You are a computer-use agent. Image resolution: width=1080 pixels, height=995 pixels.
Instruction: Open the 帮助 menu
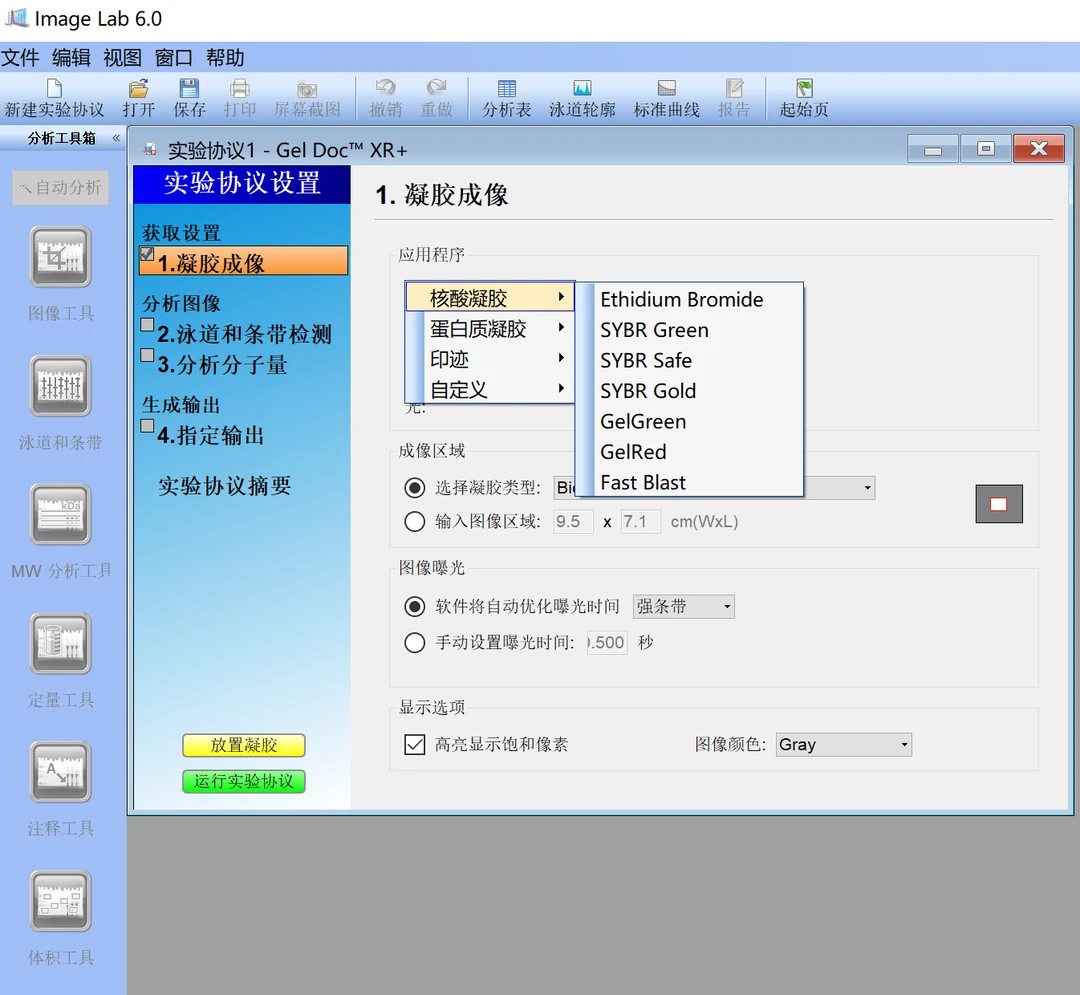click(225, 57)
